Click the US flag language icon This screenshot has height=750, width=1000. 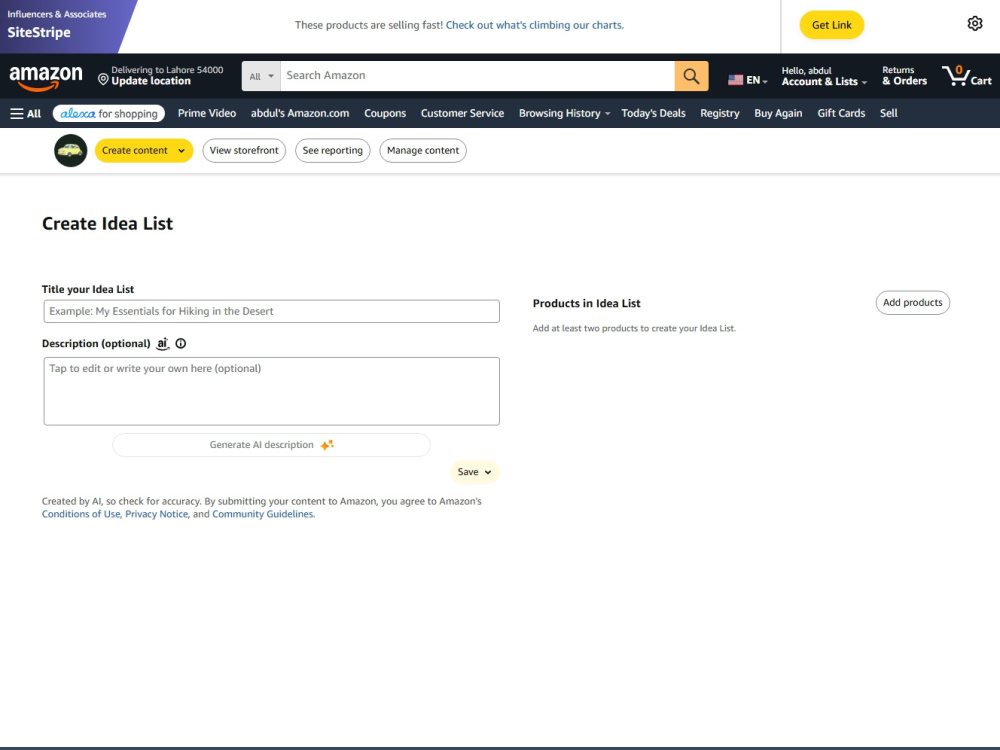(735, 80)
